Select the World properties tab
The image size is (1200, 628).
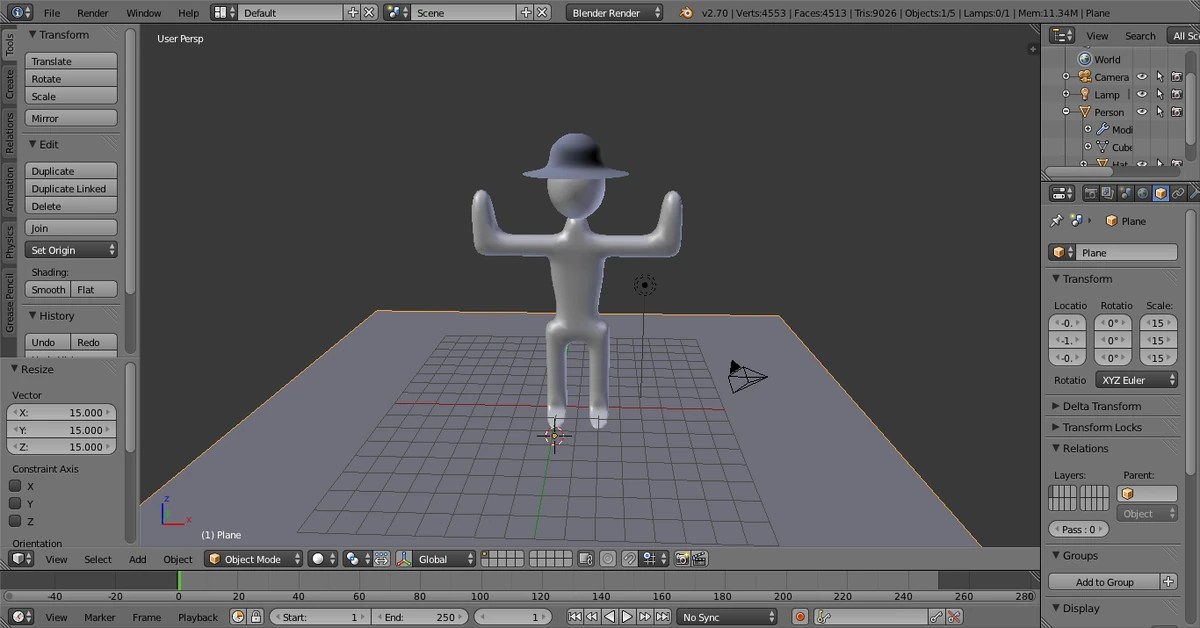[x=1142, y=192]
